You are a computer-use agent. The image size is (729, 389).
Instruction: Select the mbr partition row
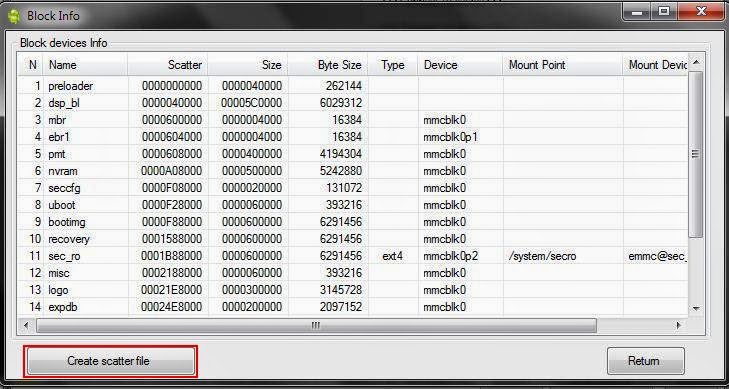353,120
